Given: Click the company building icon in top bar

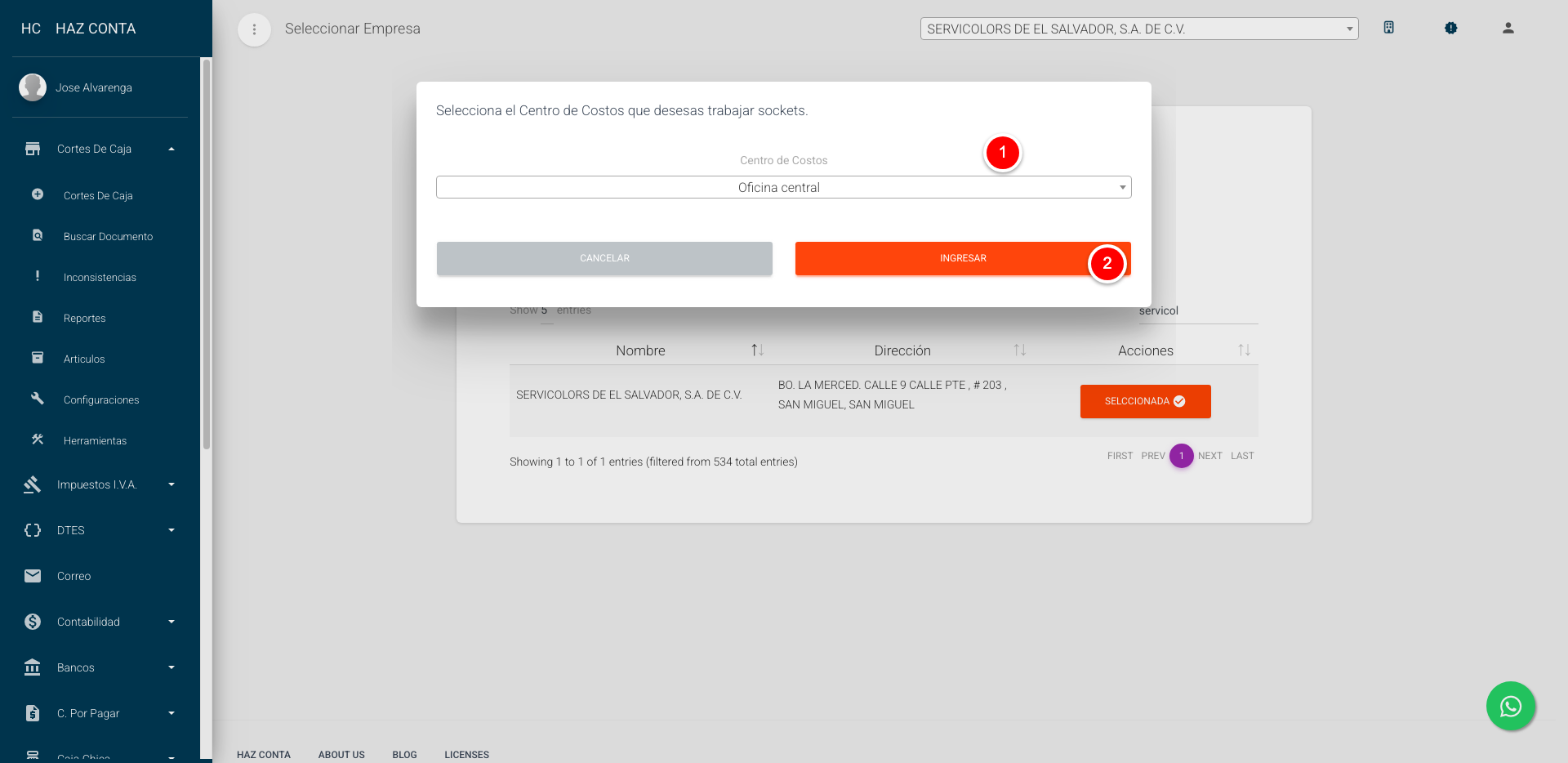Looking at the screenshot, I should (1388, 28).
